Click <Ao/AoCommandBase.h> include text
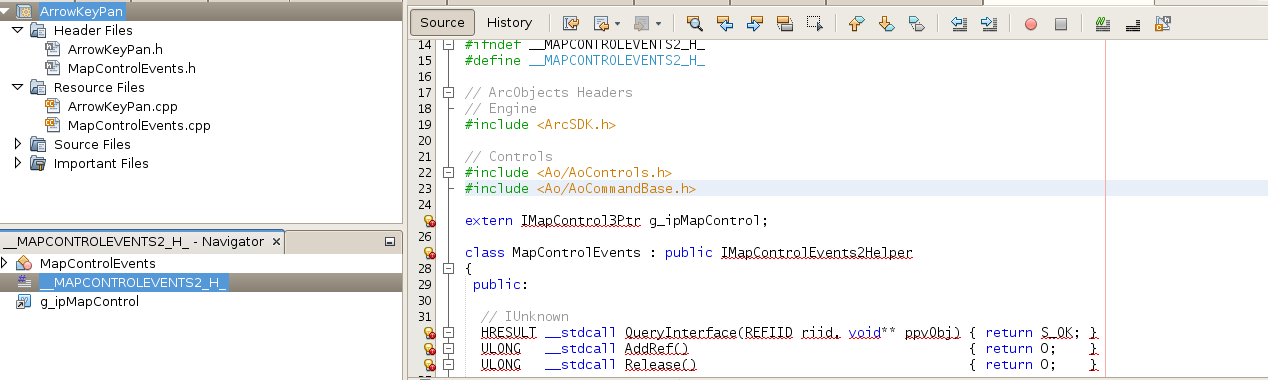Image resolution: width=1268 pixels, height=380 pixels. (616, 188)
